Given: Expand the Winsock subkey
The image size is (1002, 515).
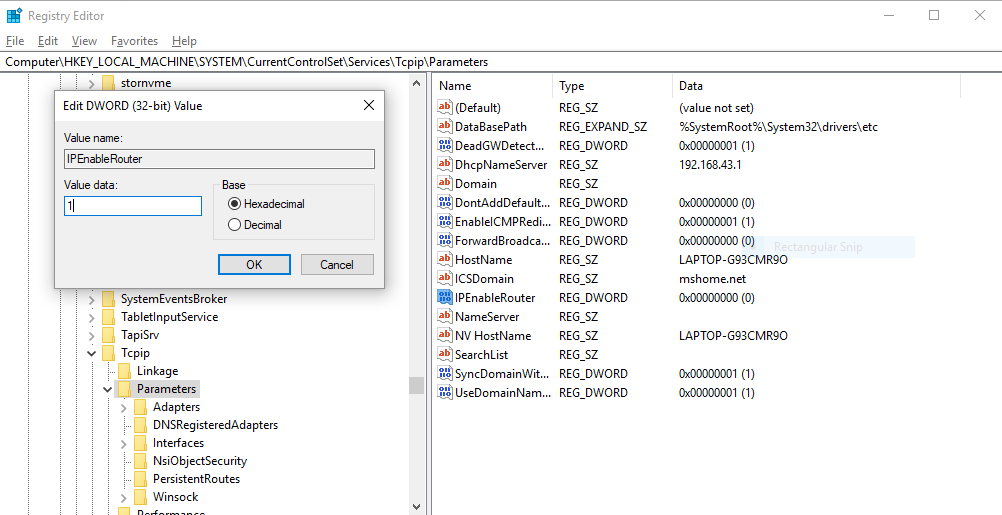Looking at the screenshot, I should 123,496.
